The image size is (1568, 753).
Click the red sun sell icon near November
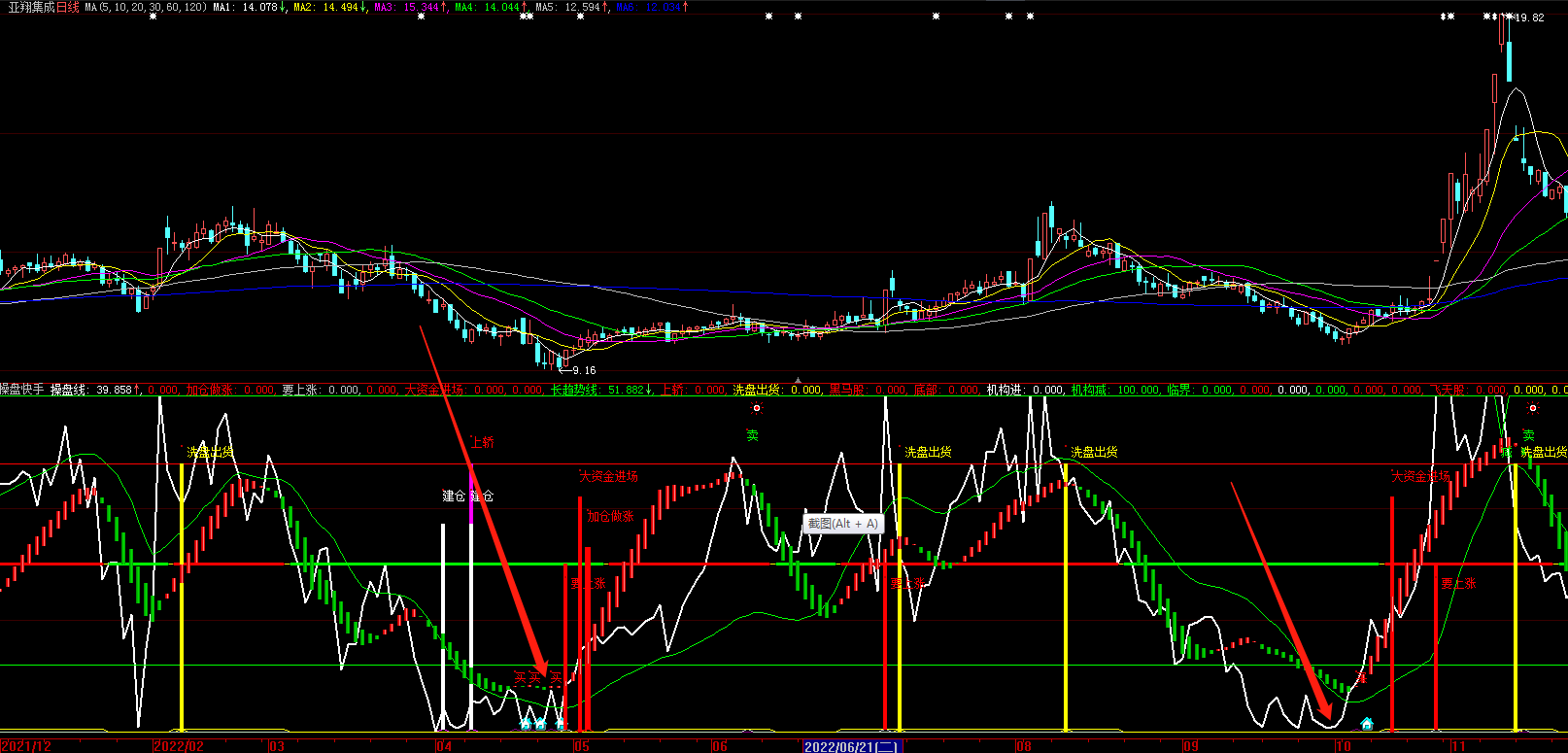1533,409
